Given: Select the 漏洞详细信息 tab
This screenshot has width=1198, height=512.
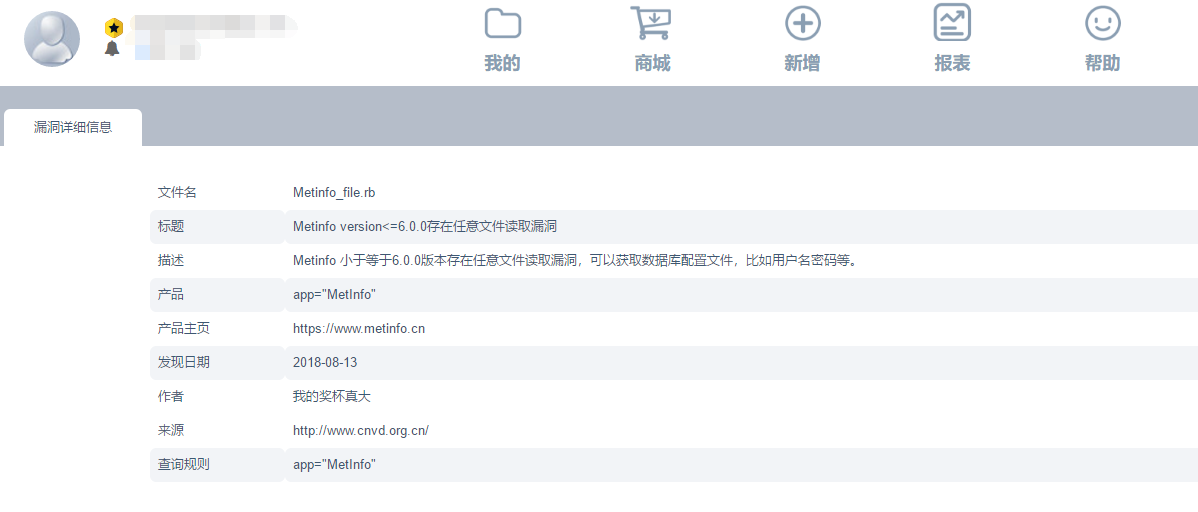Looking at the screenshot, I should coord(73,127).
